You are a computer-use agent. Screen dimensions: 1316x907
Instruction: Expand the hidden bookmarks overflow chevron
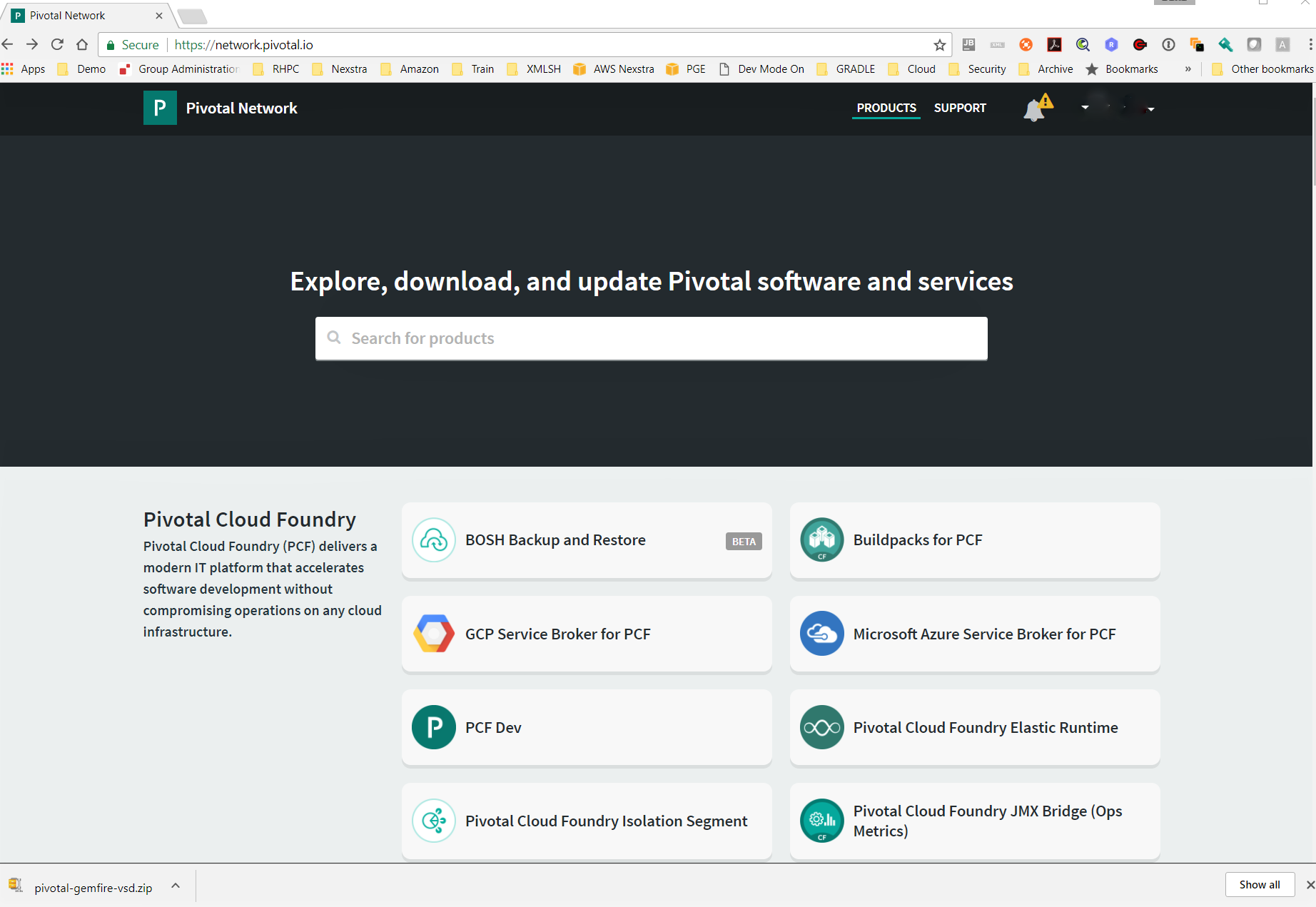point(1188,69)
